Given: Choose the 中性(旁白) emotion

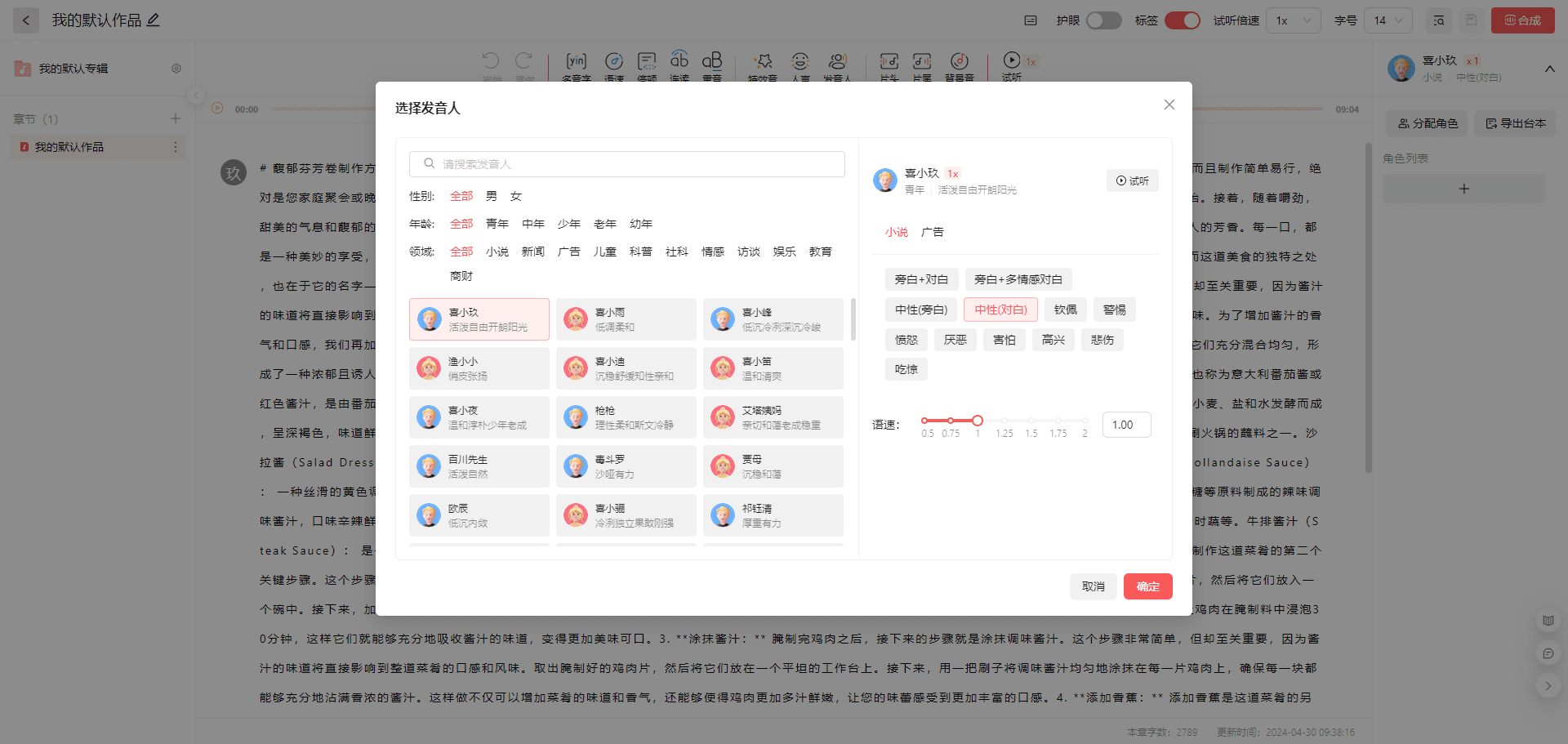Looking at the screenshot, I should click(921, 310).
